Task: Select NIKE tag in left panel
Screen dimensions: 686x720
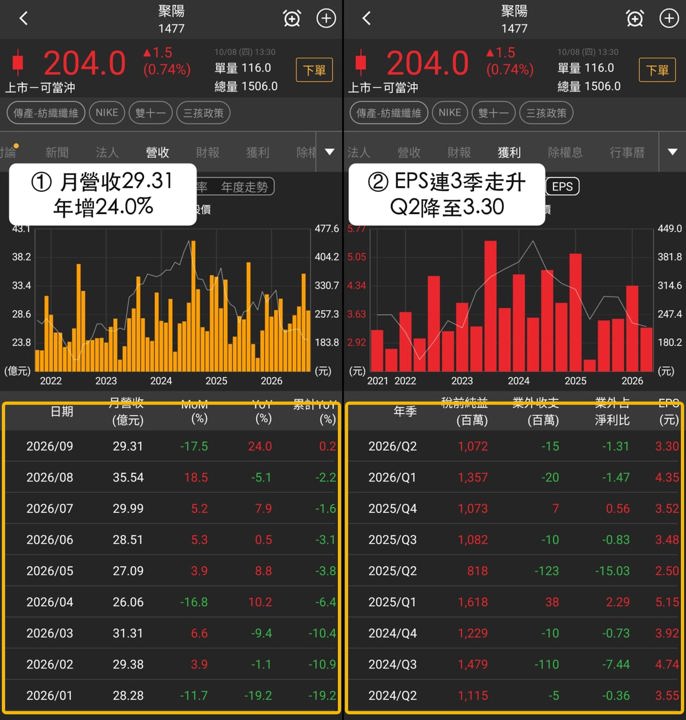Action: point(107,113)
